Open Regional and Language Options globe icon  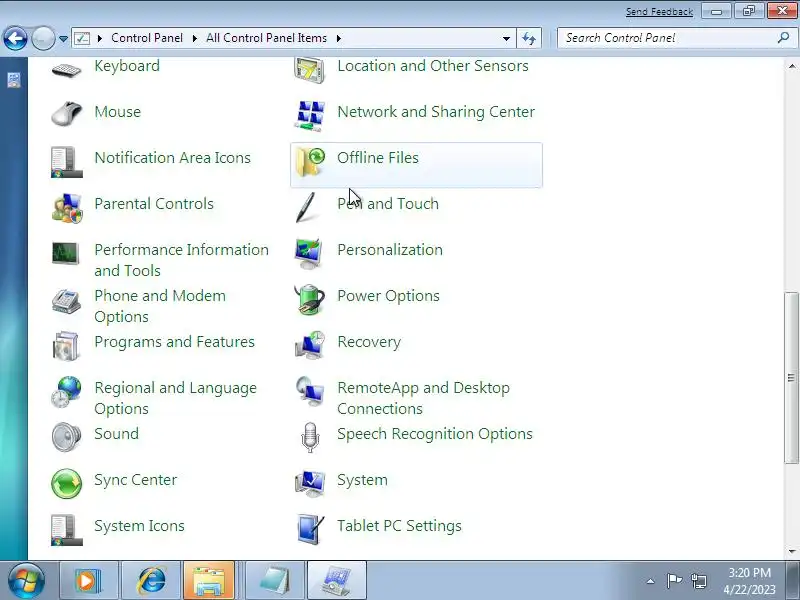pos(66,392)
